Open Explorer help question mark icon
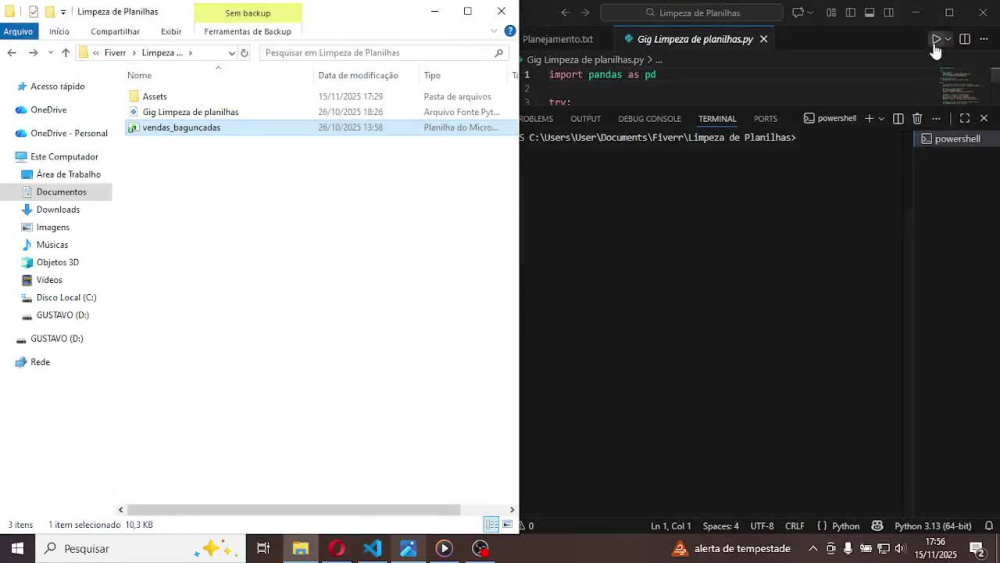This screenshot has height=563, width=1000. [x=510, y=31]
